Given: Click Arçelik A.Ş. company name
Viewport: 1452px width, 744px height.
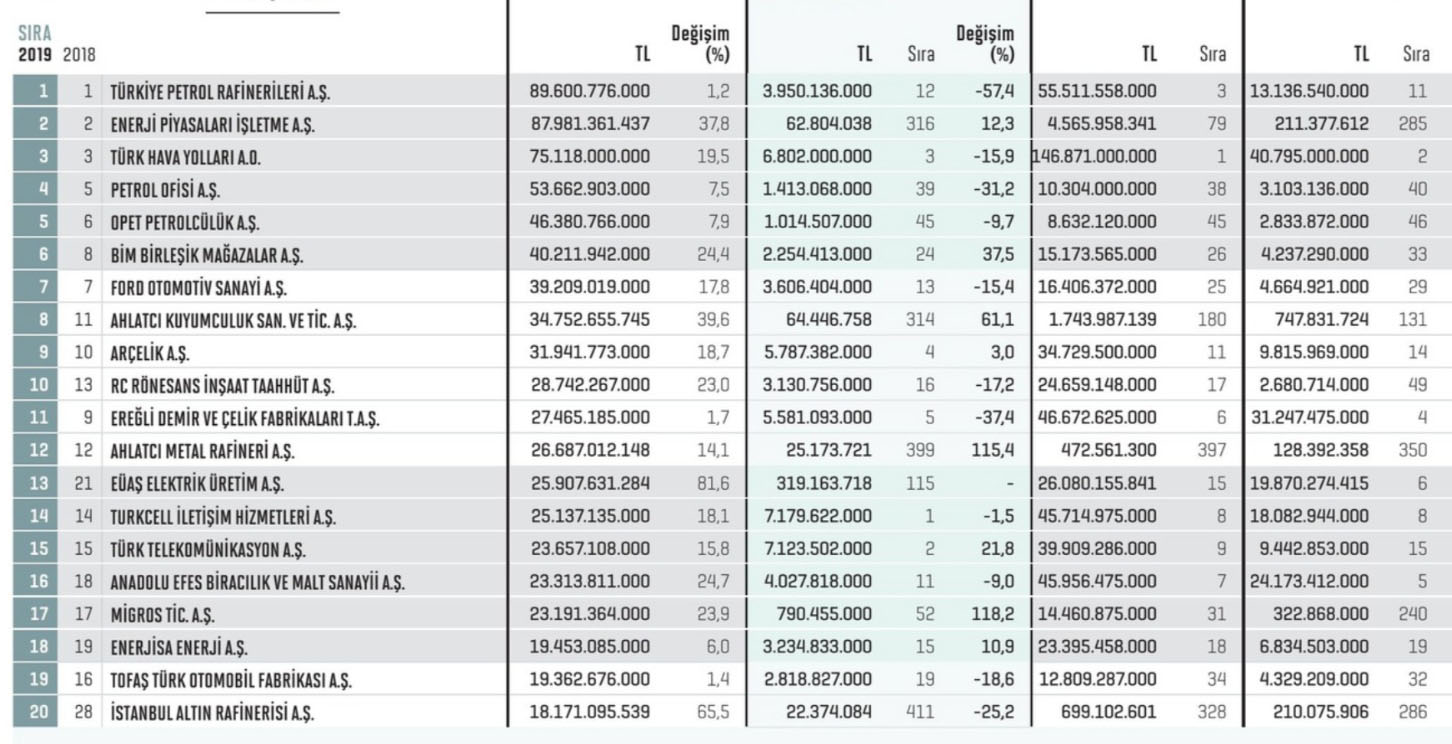Looking at the screenshot, I should click(149, 353).
